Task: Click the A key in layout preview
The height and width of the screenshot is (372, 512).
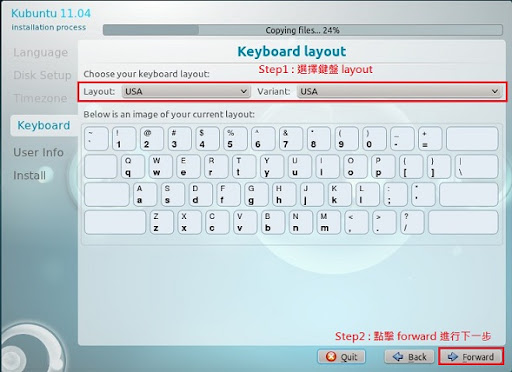Action: point(145,194)
